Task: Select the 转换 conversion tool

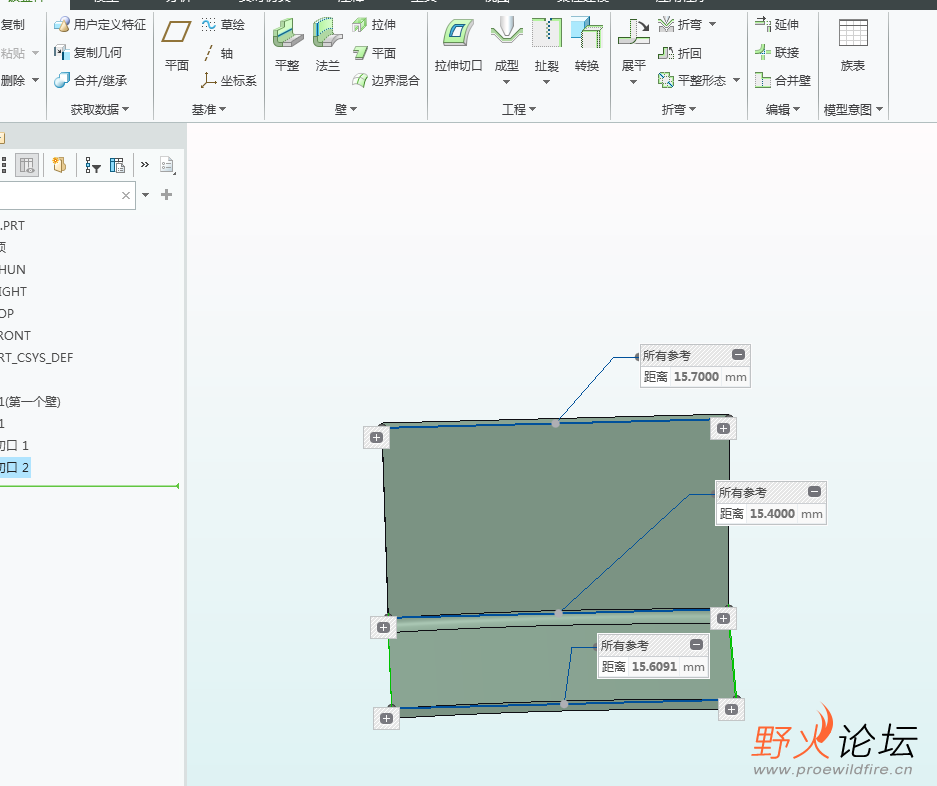Action: 587,46
